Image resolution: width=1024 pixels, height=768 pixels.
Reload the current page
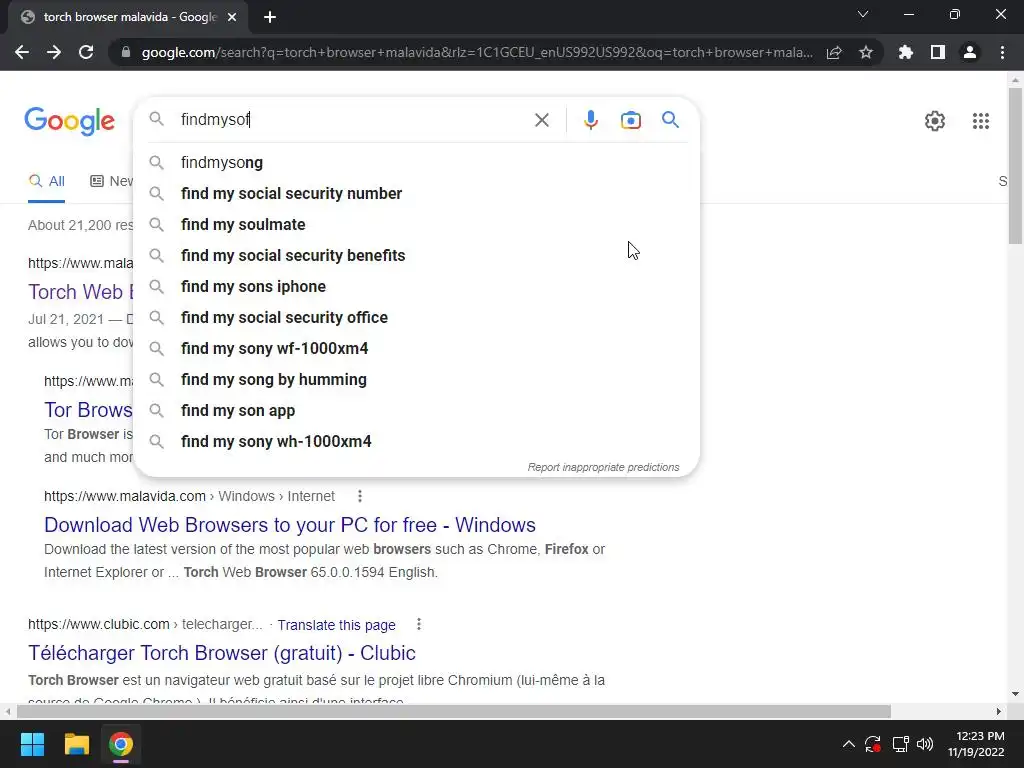(x=86, y=52)
